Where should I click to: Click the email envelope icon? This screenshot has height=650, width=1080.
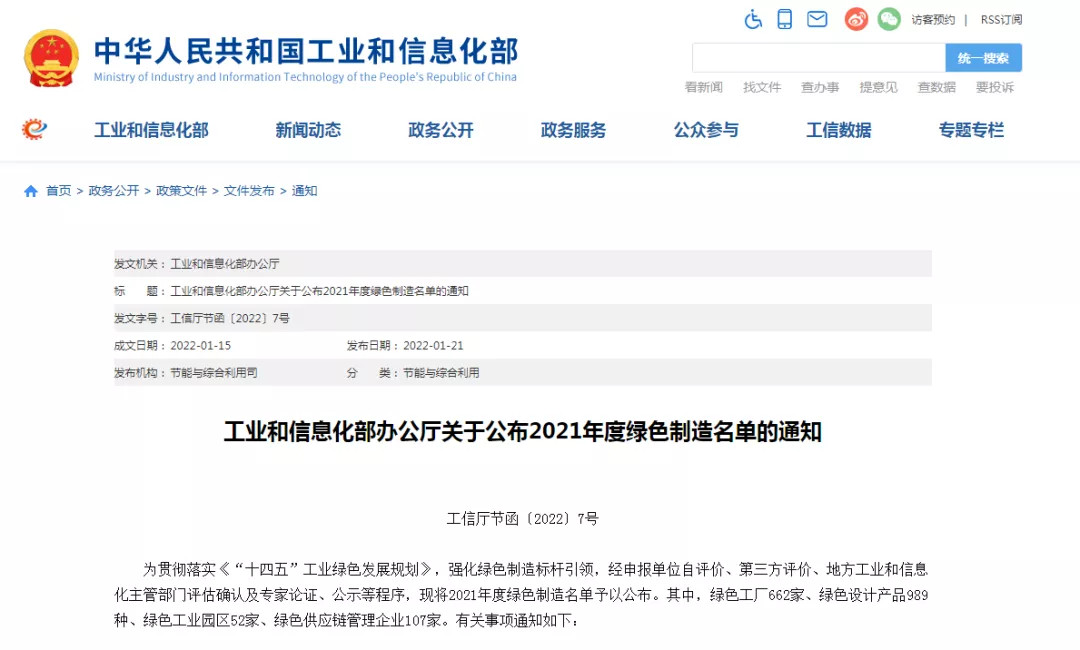point(817,19)
